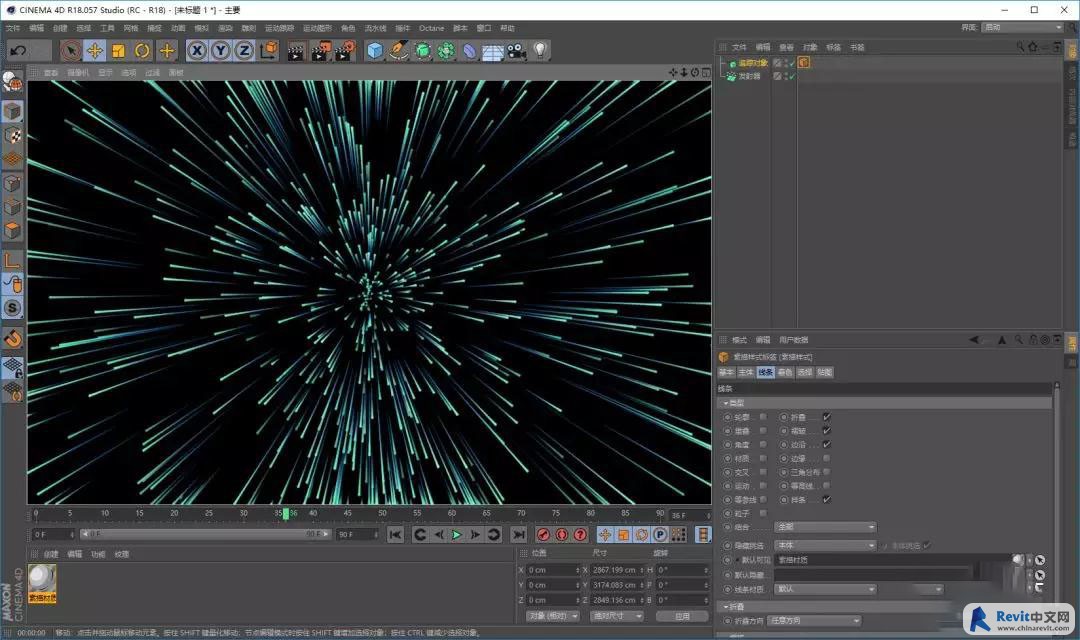Enable the 轮廓 outline checkbox
1080x640 pixels.
click(x=763, y=417)
